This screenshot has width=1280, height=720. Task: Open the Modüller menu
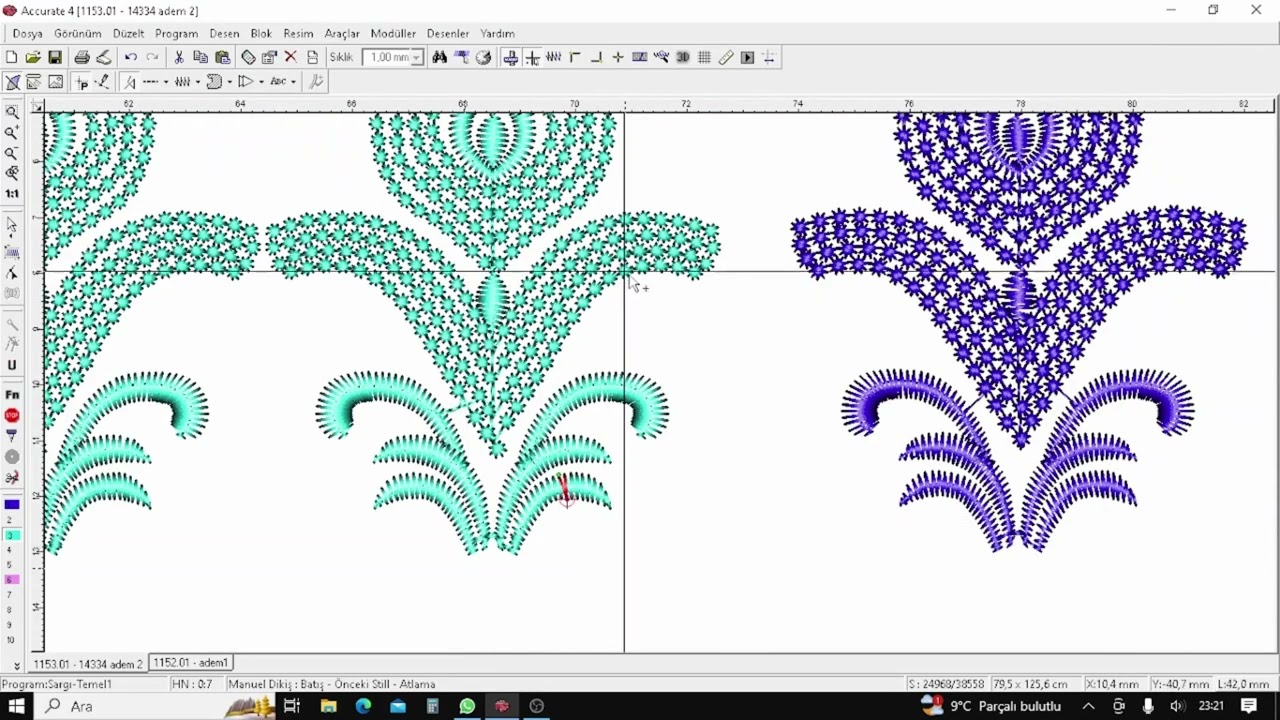(x=393, y=33)
